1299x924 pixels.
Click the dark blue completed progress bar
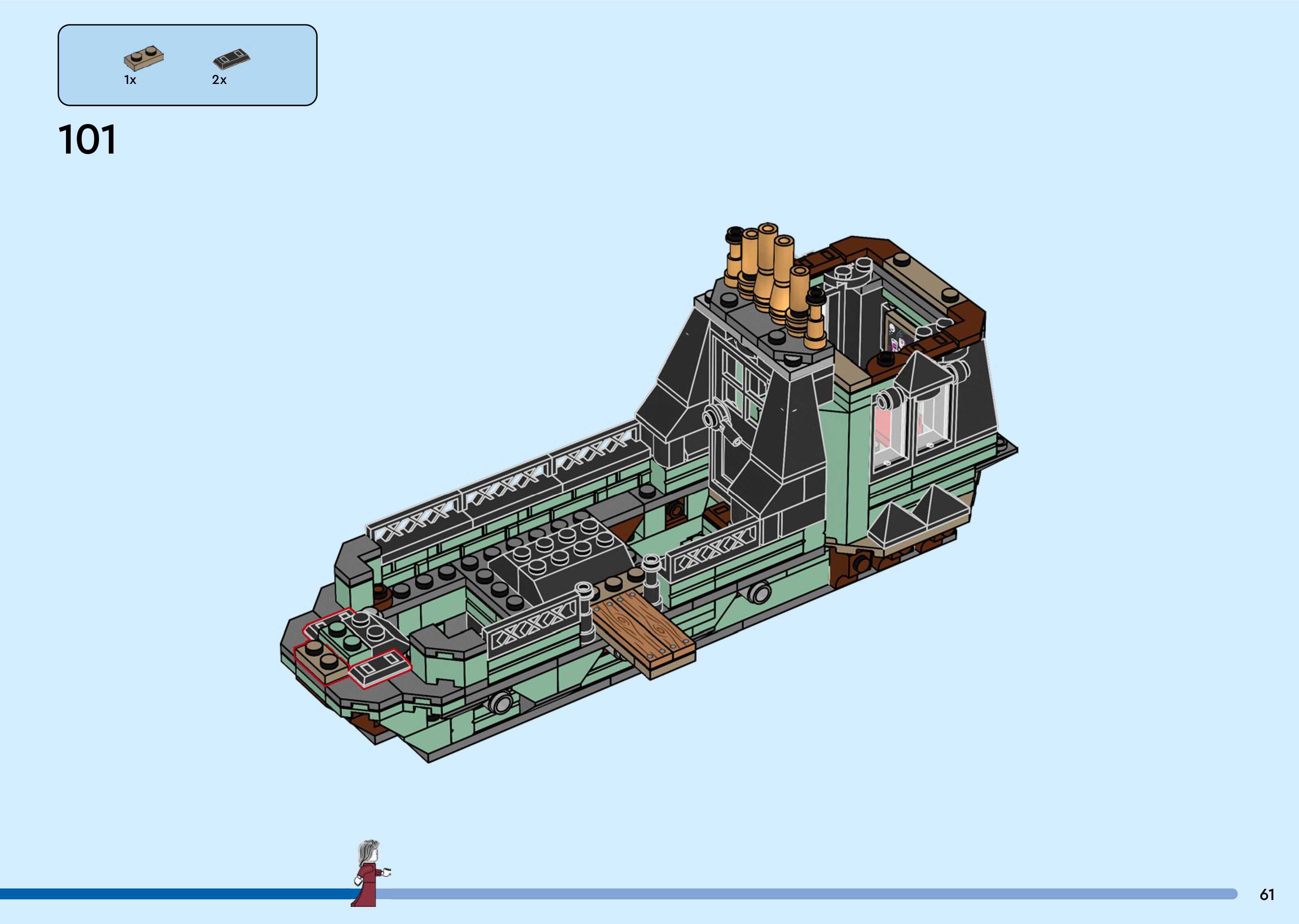[x=171, y=894]
